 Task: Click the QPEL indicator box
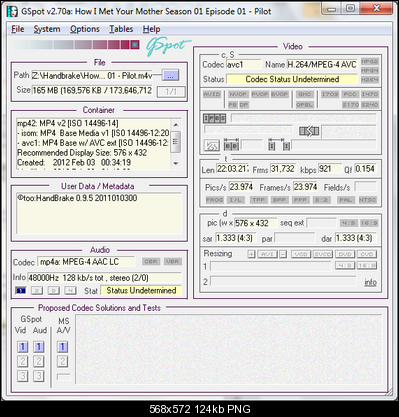pyautogui.click(x=305, y=105)
